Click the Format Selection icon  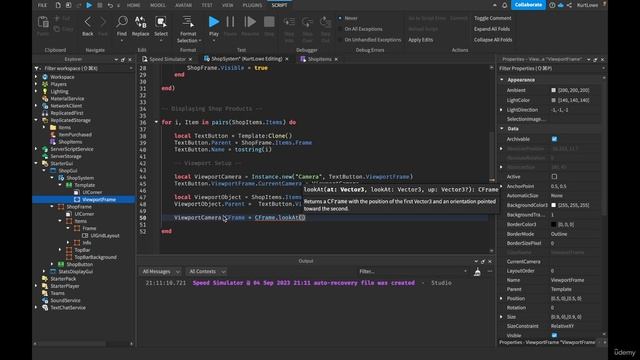coord(188,22)
